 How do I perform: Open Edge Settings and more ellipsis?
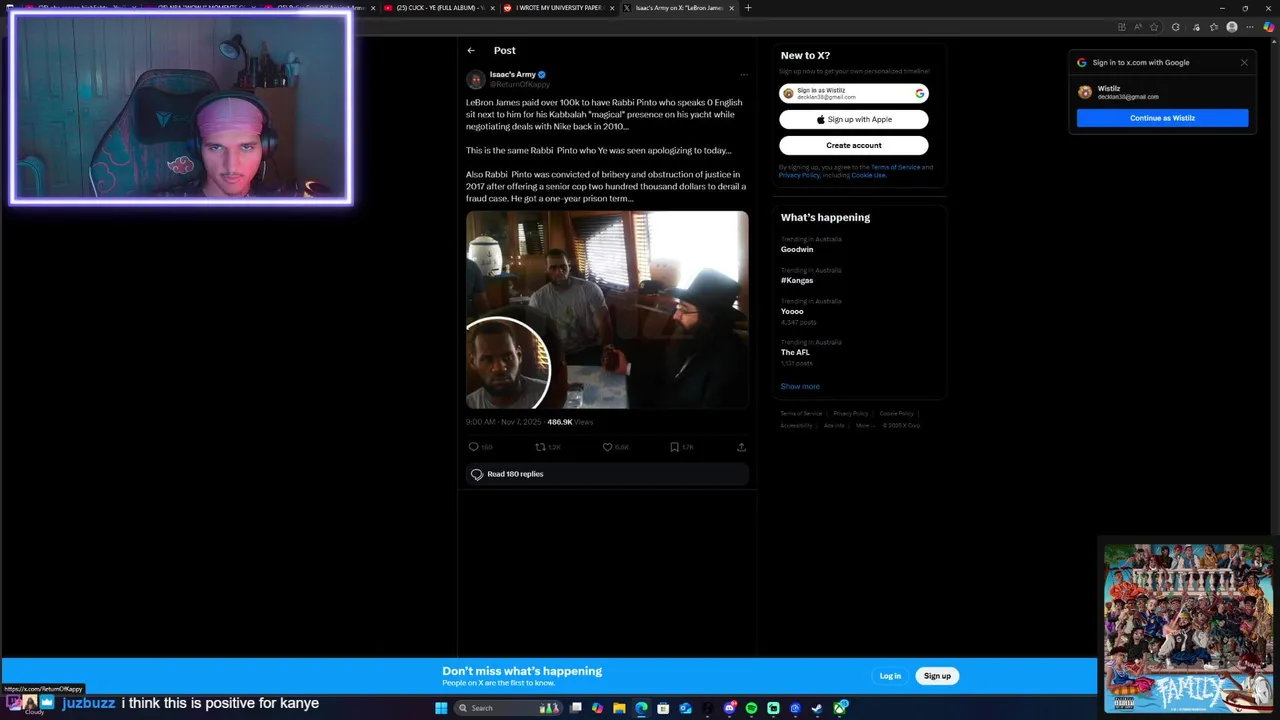(x=1250, y=27)
